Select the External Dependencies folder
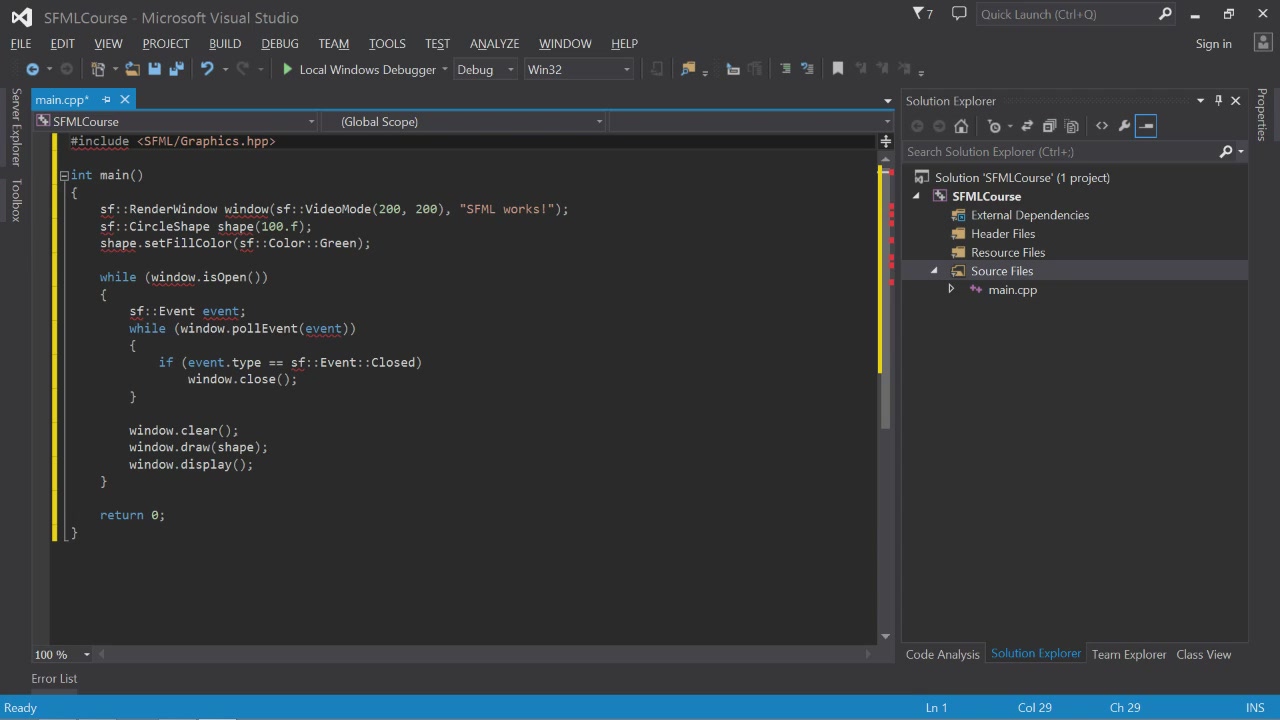Viewport: 1280px width, 720px height. [1030, 215]
